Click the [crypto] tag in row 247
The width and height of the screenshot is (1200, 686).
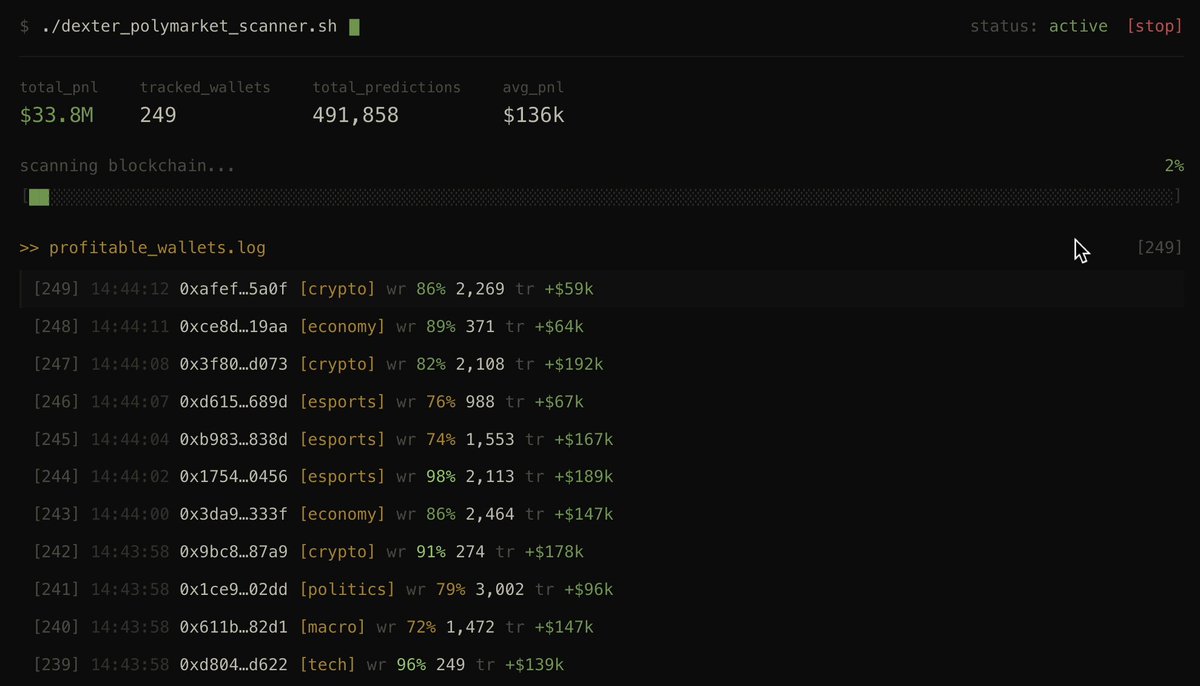(336, 364)
